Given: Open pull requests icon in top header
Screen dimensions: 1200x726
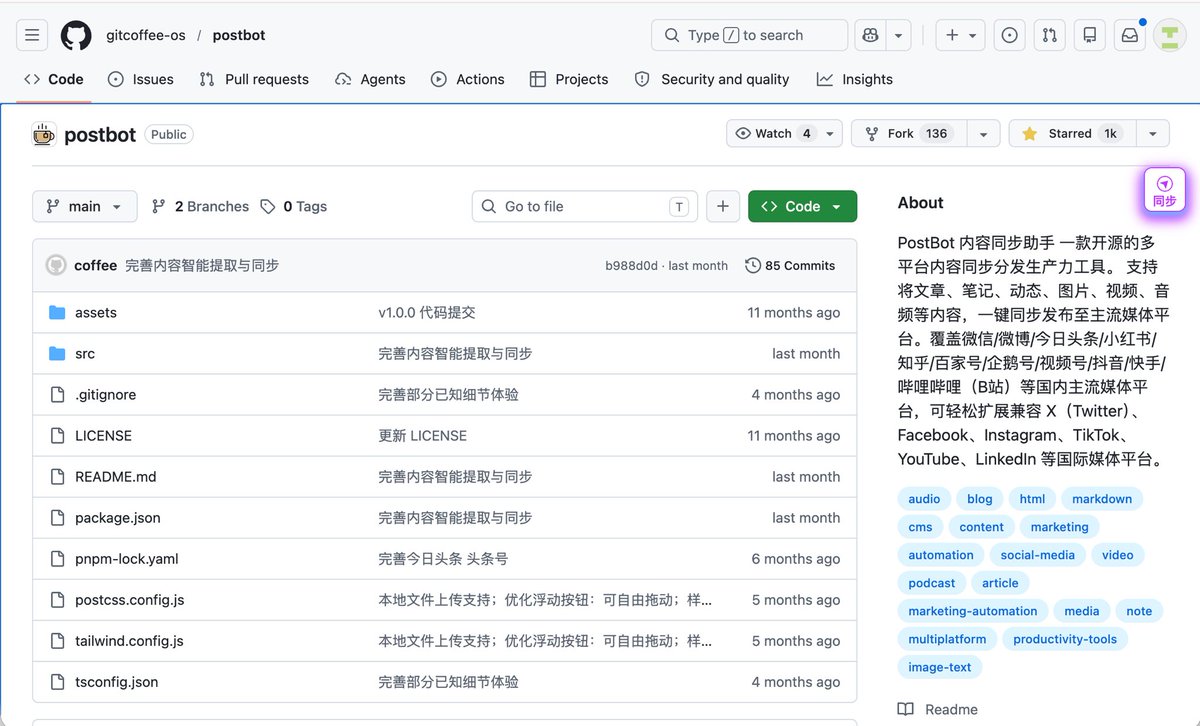Looking at the screenshot, I should pos(1049,35).
